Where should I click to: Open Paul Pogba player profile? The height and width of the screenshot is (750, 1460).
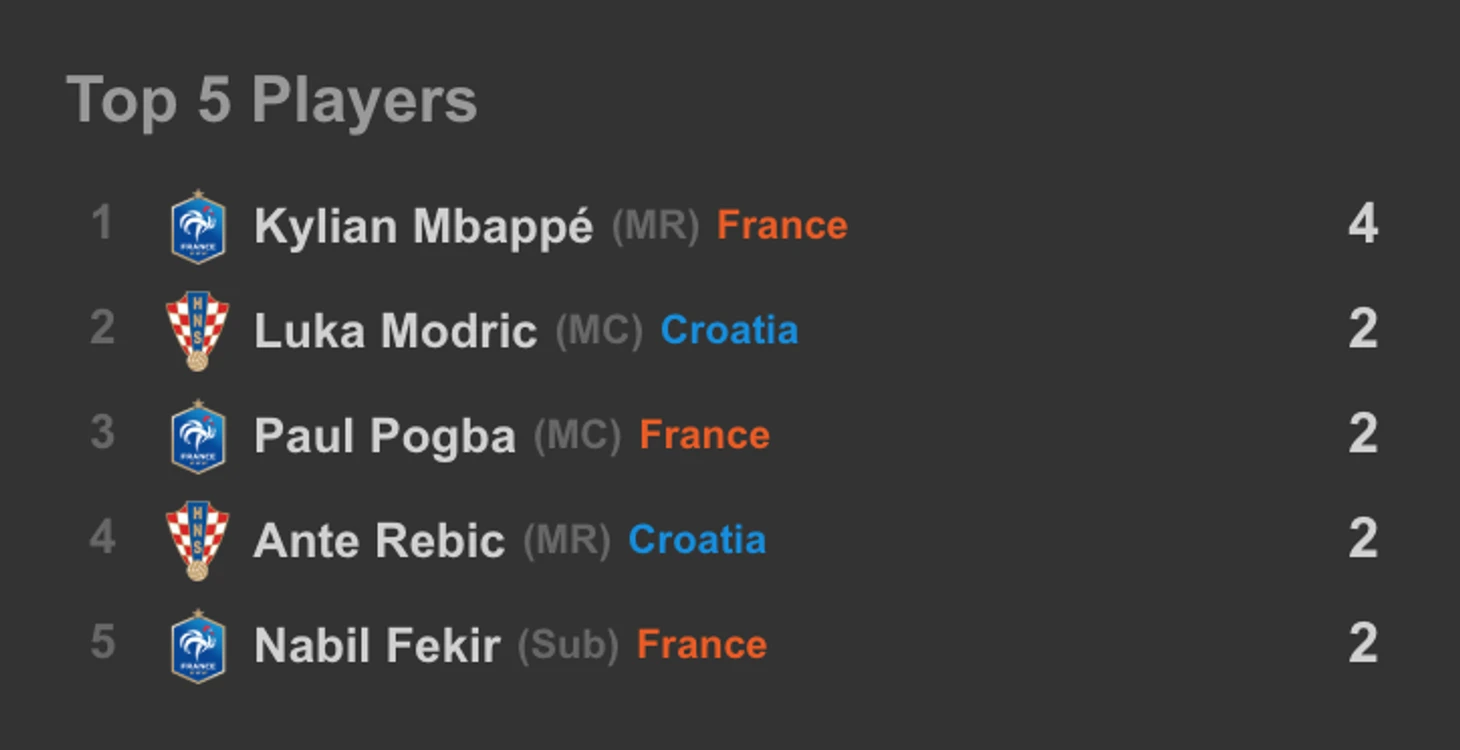[385, 437]
